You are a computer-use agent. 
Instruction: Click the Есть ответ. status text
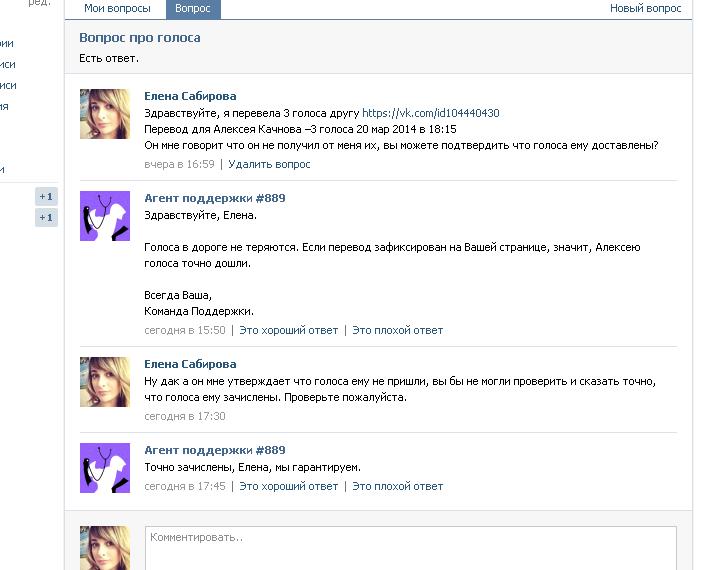[x=109, y=58]
